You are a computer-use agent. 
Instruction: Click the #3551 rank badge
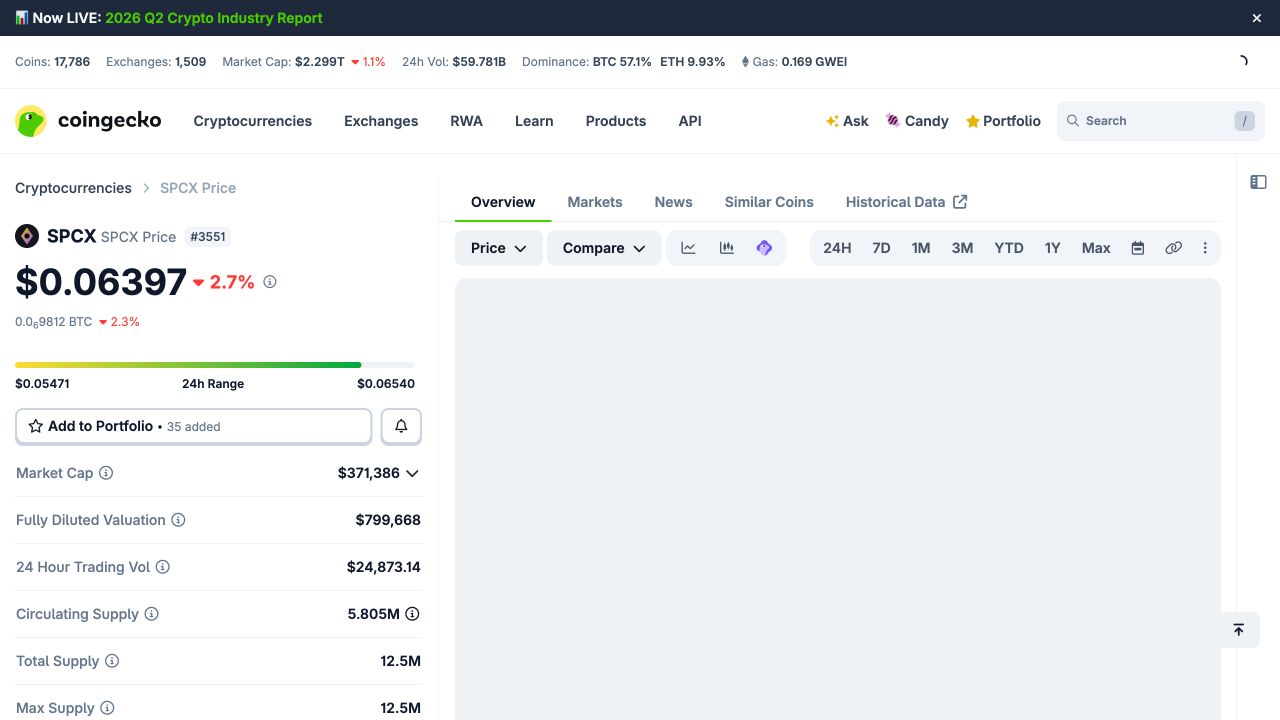click(x=207, y=237)
